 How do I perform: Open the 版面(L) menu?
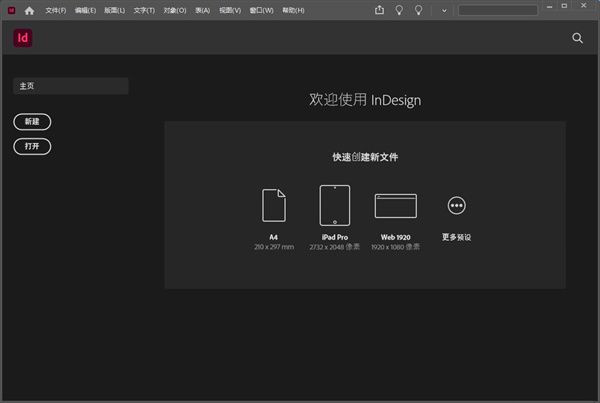coord(114,10)
